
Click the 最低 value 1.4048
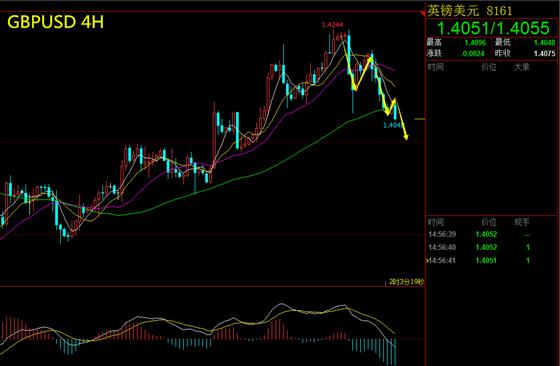545,42
